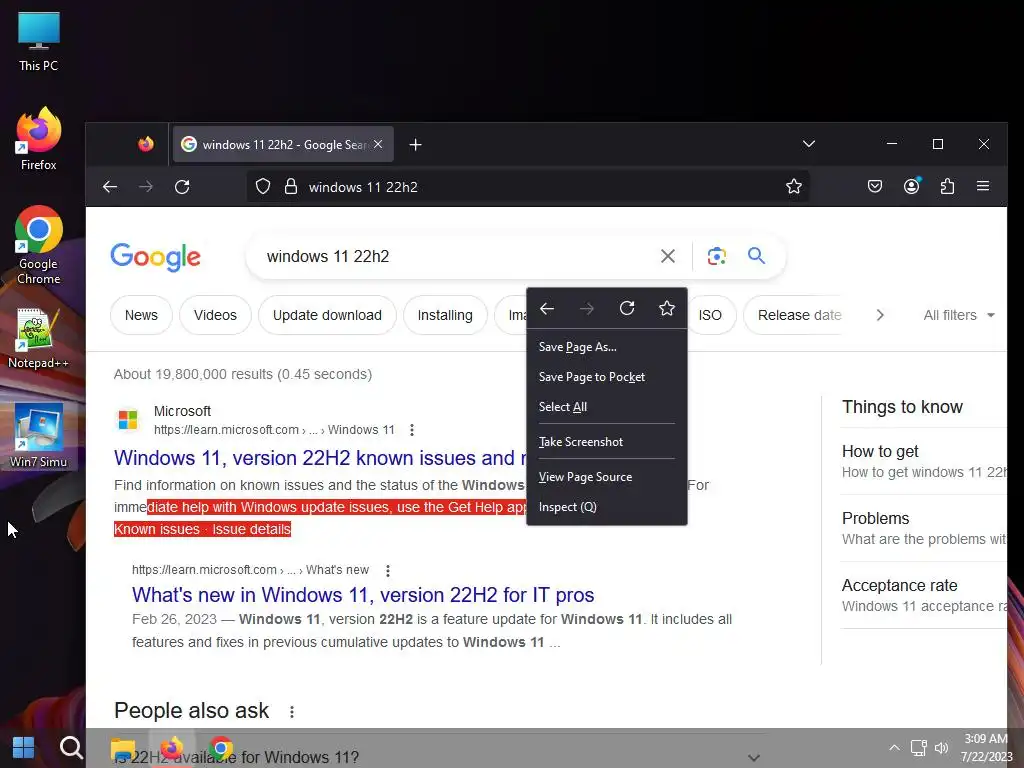Switch to Chrome on the taskbar
The image size is (1024, 768).
point(221,748)
